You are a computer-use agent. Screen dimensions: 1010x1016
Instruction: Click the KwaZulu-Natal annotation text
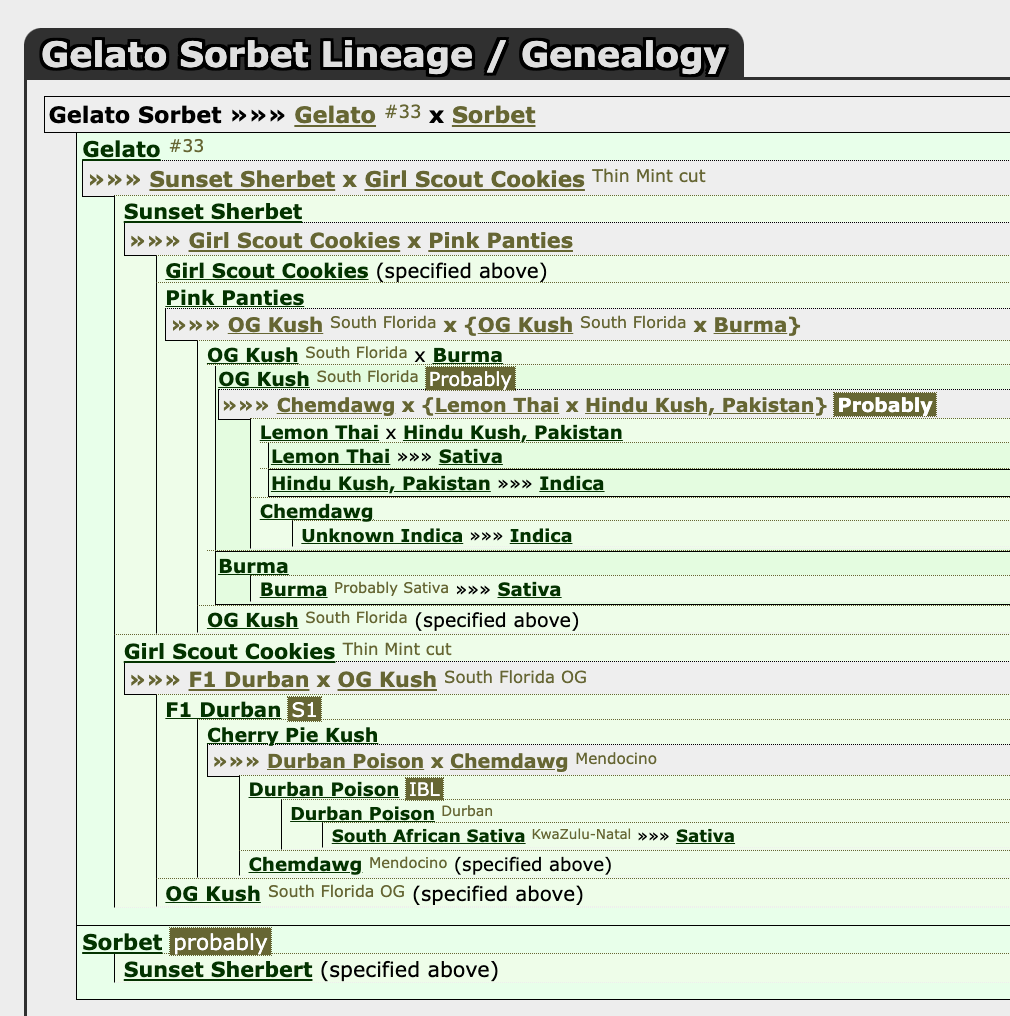(x=581, y=835)
